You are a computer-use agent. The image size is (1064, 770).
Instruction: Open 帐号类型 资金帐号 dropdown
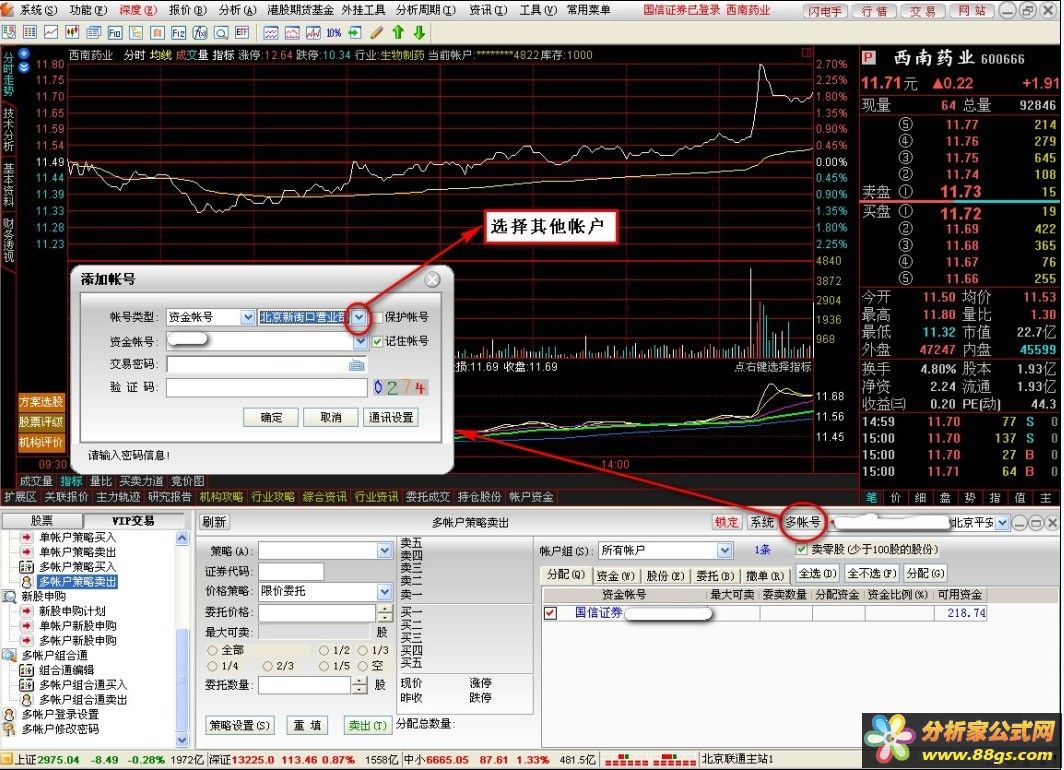[x=247, y=317]
